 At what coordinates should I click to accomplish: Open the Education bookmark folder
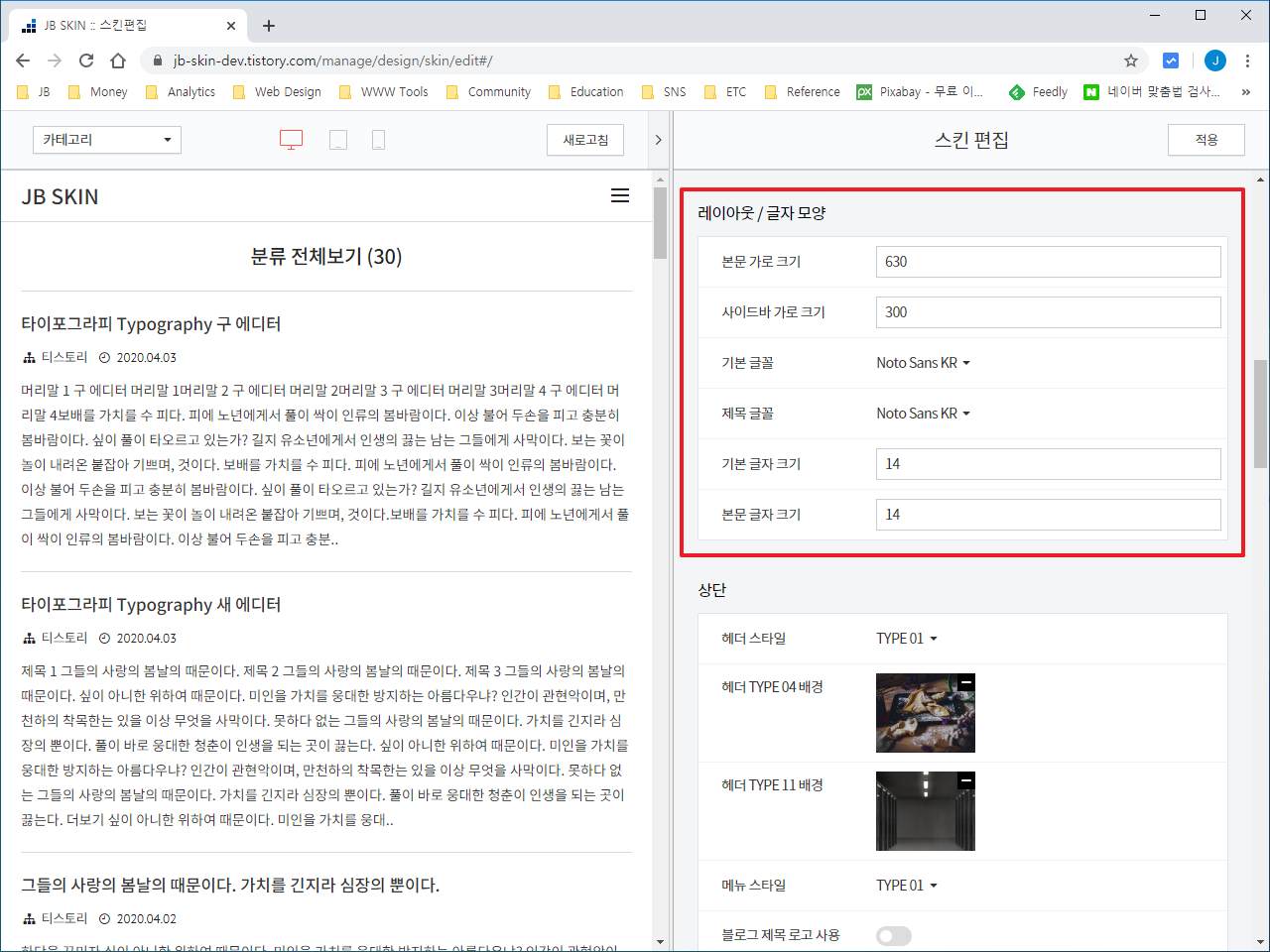(585, 91)
